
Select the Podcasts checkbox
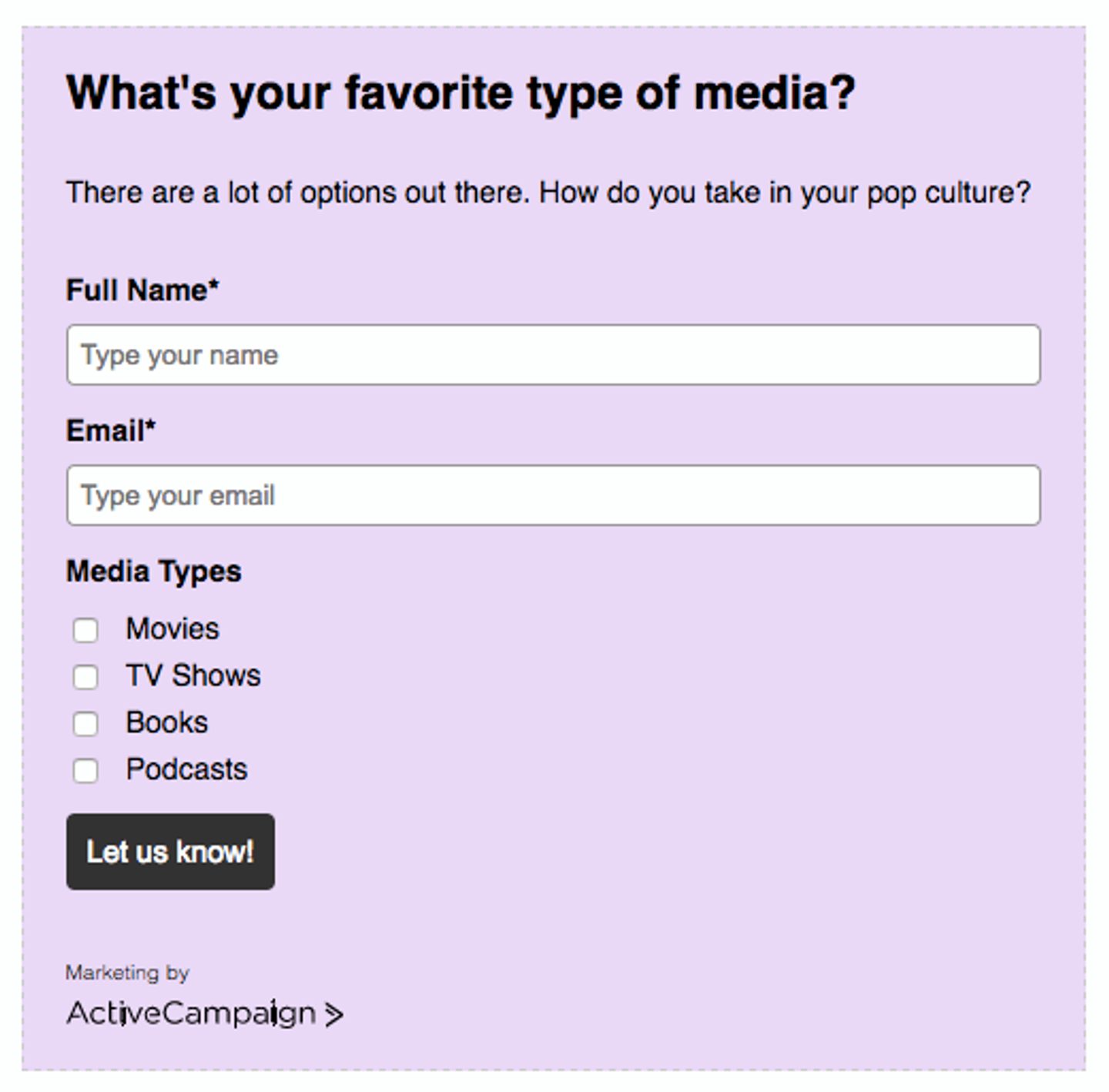85,771
